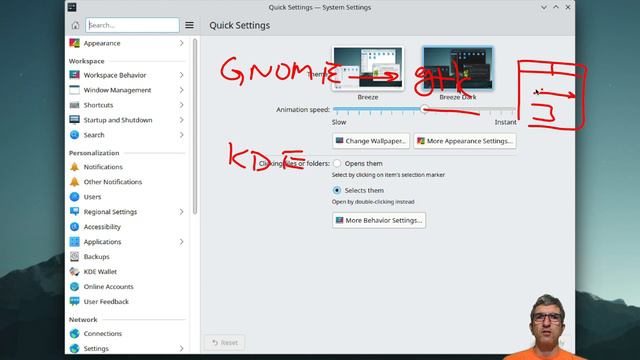Click the 'Connections' sidebar label
This screenshot has width=640, height=360.
[x=103, y=333]
